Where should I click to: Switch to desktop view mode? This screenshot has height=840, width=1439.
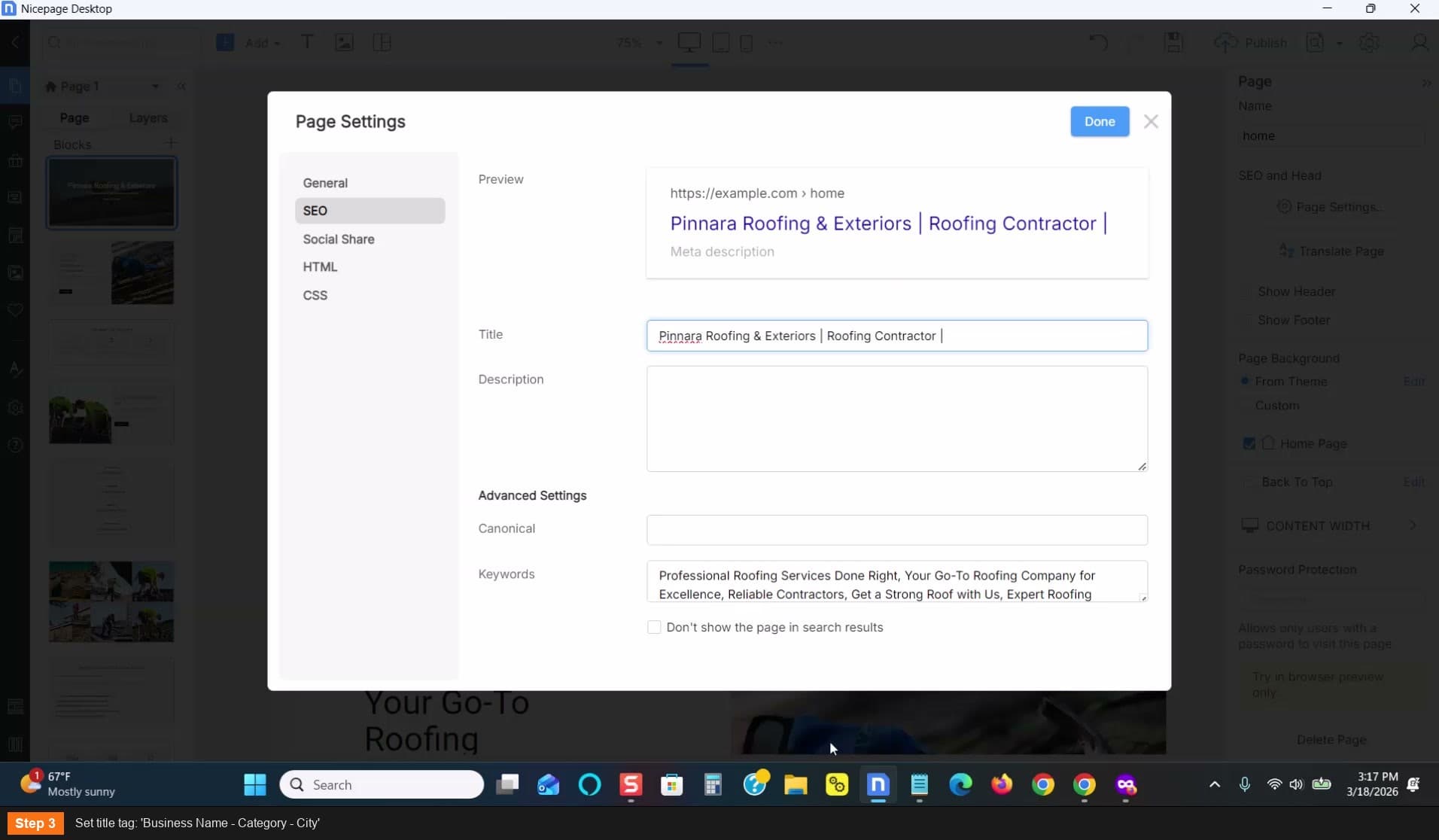[x=689, y=42]
